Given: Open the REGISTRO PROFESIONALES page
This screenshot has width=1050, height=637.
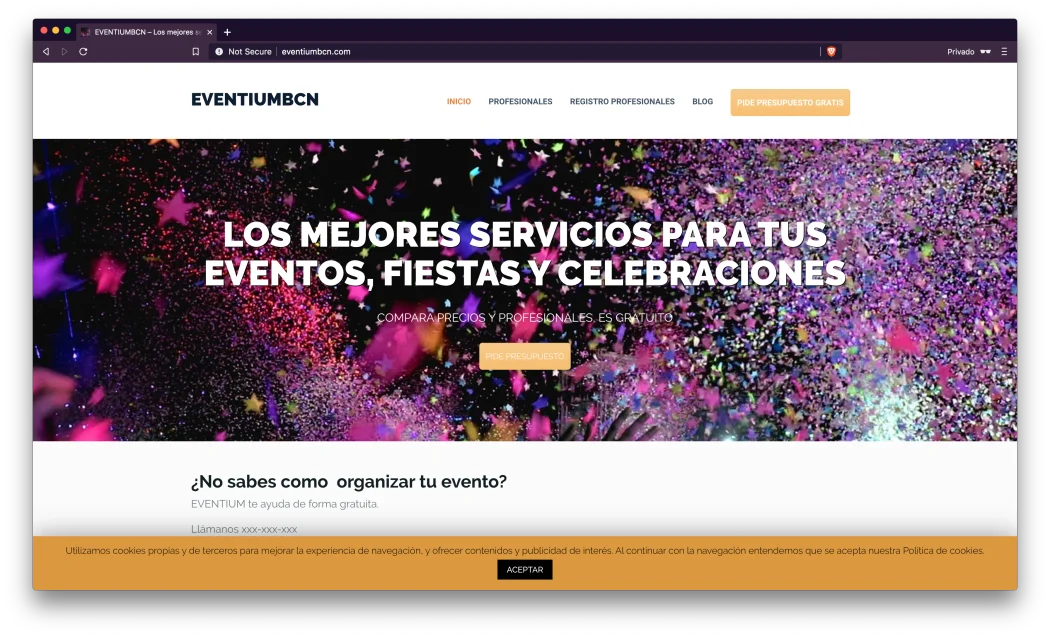Looking at the screenshot, I should (622, 101).
